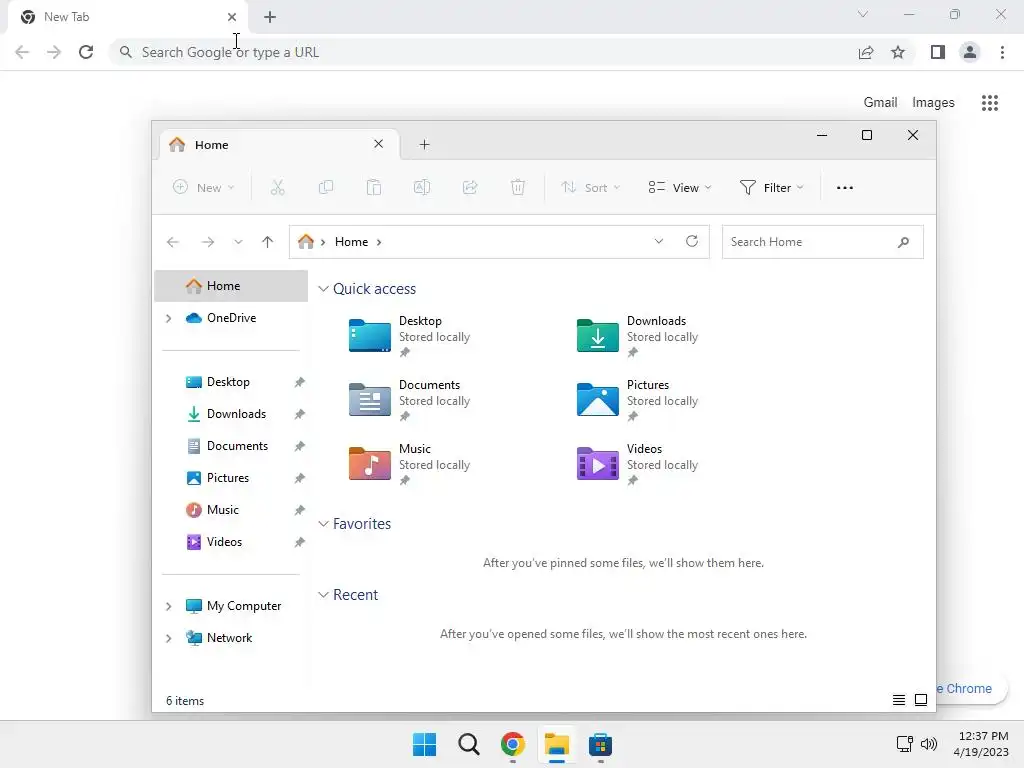Open Chrome's tab search chevron in the title bar
Image resolution: width=1024 pixels, height=768 pixels.
863,14
